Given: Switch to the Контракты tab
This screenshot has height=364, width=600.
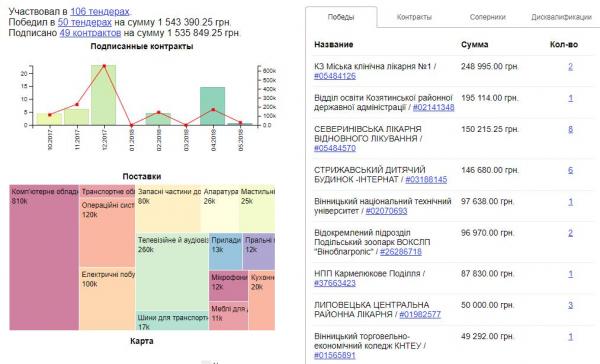Looking at the screenshot, I should tap(414, 17).
